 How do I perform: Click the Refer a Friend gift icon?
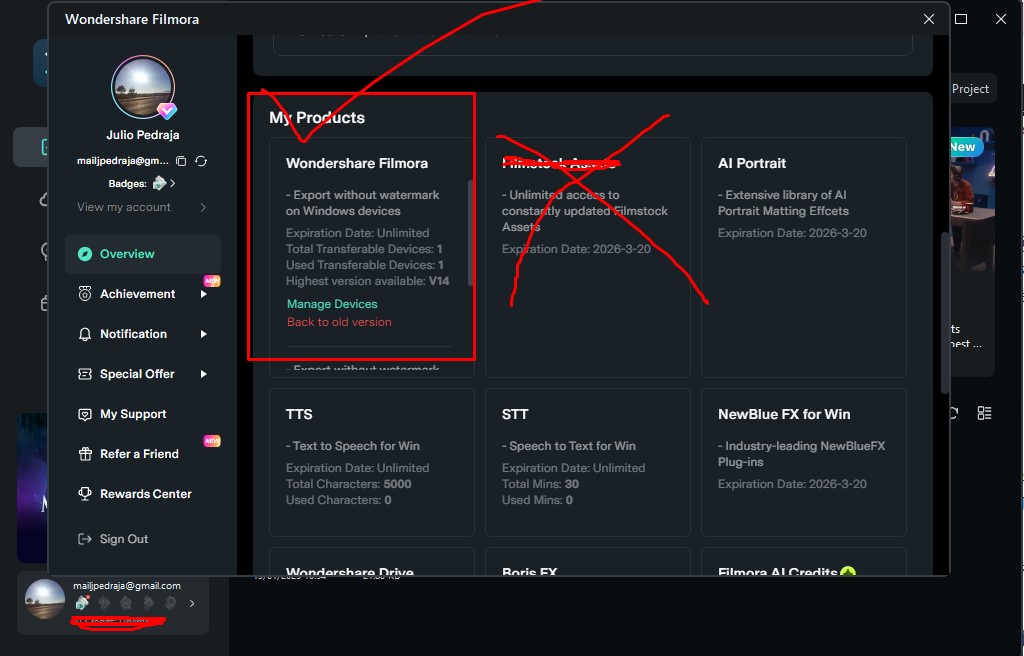[85, 454]
